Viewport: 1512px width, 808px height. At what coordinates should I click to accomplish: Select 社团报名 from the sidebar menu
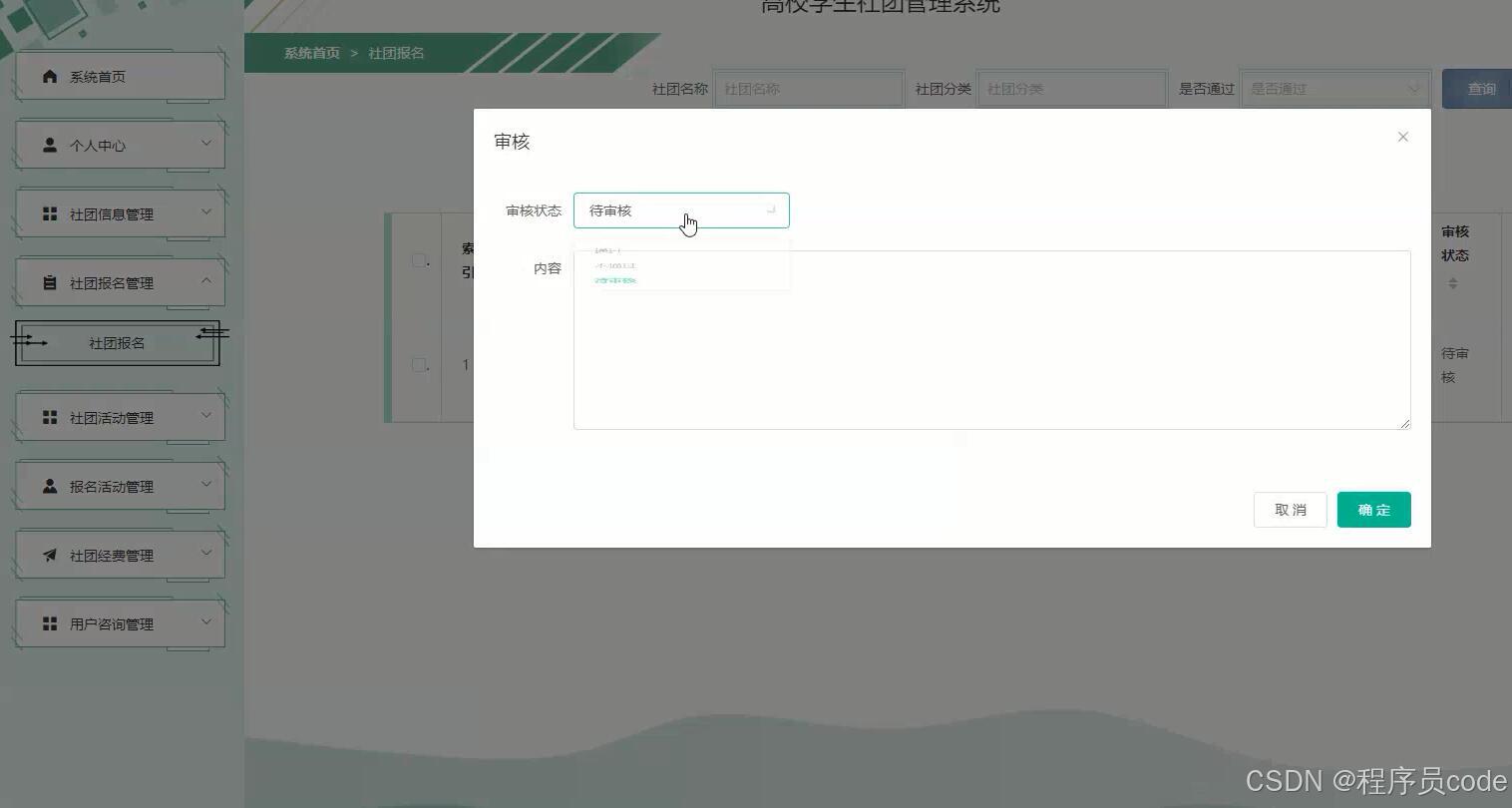pyautogui.click(x=117, y=342)
